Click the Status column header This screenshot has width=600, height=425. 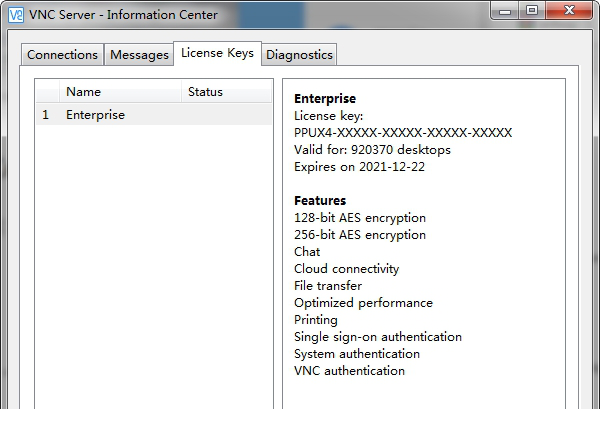click(227, 92)
